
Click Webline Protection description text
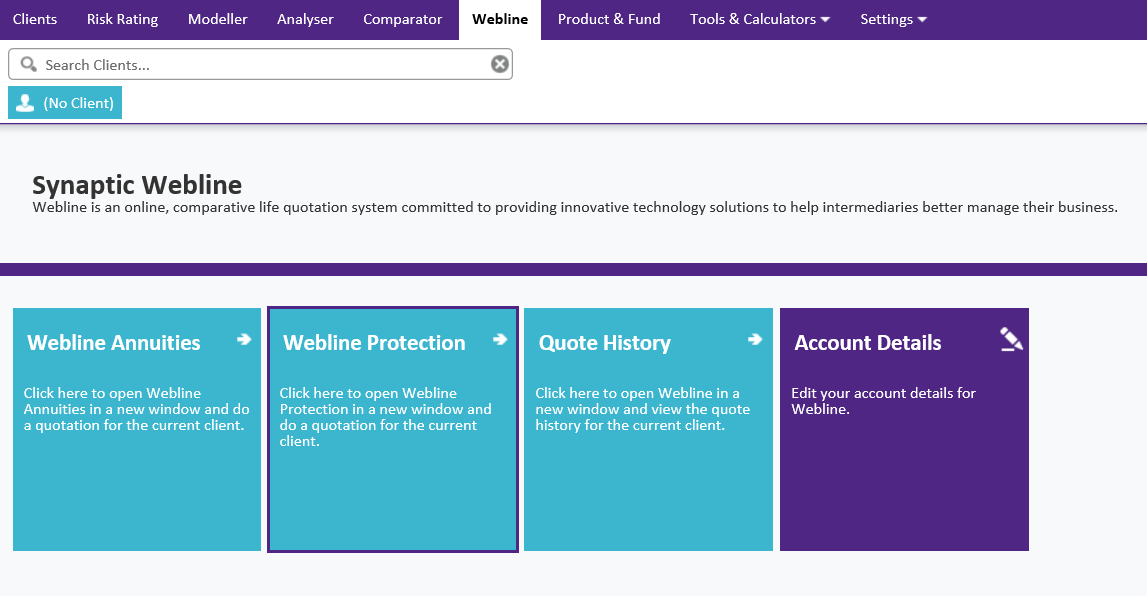point(386,417)
